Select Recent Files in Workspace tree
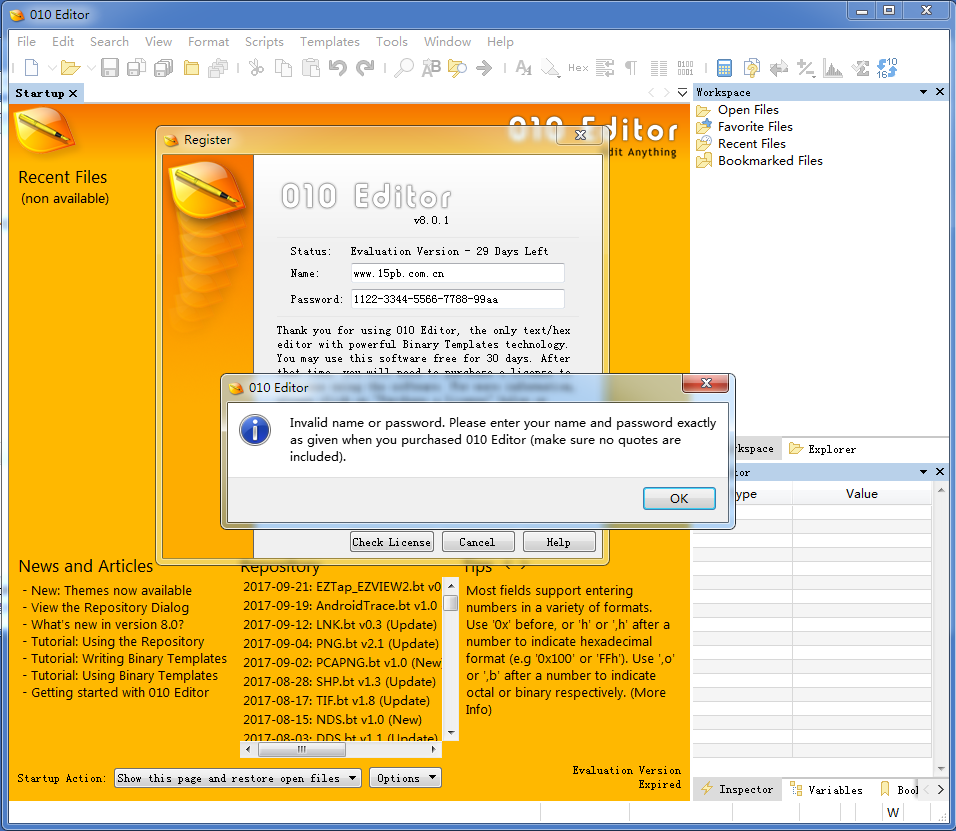The height and width of the screenshot is (831, 956). [751, 144]
